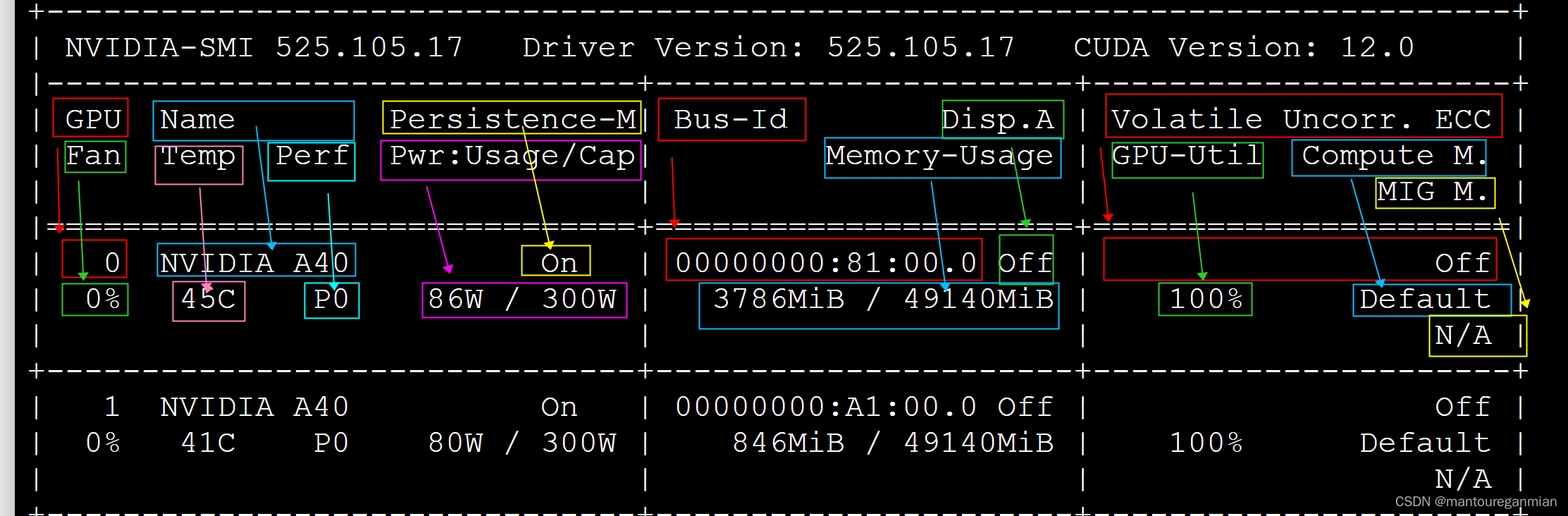This screenshot has width=1568, height=516.
Task: Click the 'NVIDIA-SMI 525.105.17' header text
Action: click(264, 48)
